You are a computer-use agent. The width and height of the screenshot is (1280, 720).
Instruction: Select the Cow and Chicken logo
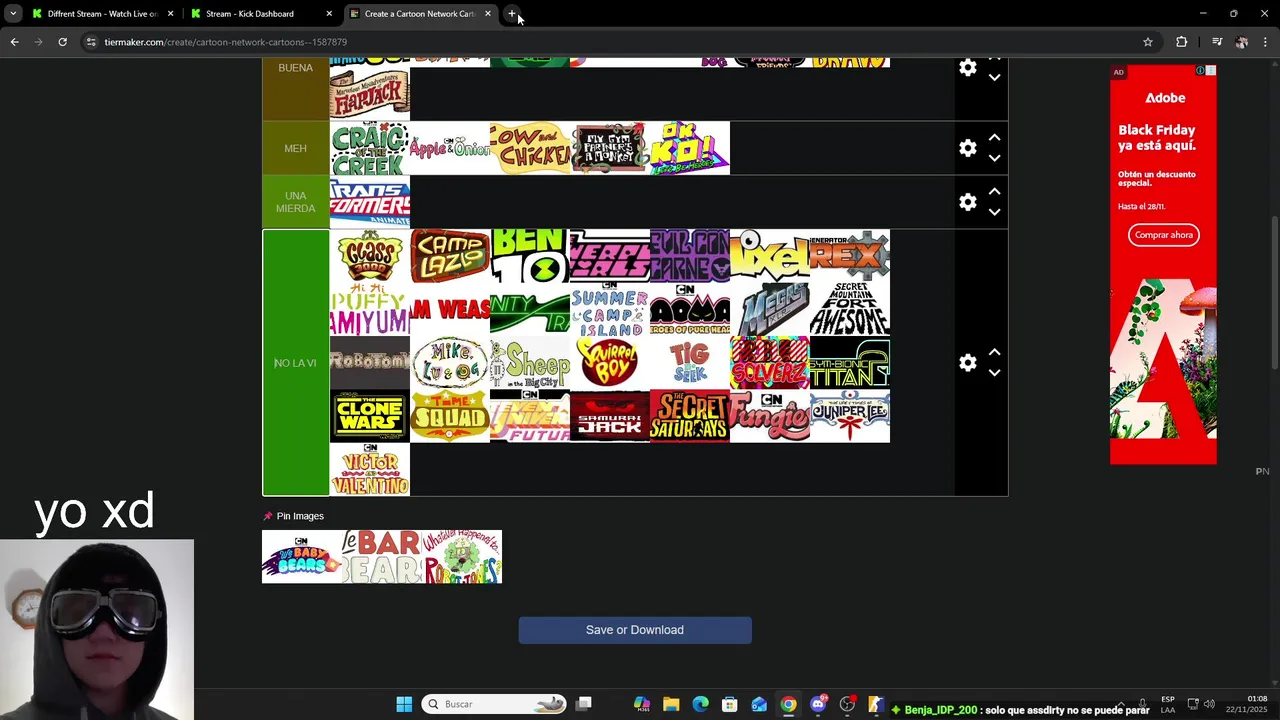click(530, 148)
